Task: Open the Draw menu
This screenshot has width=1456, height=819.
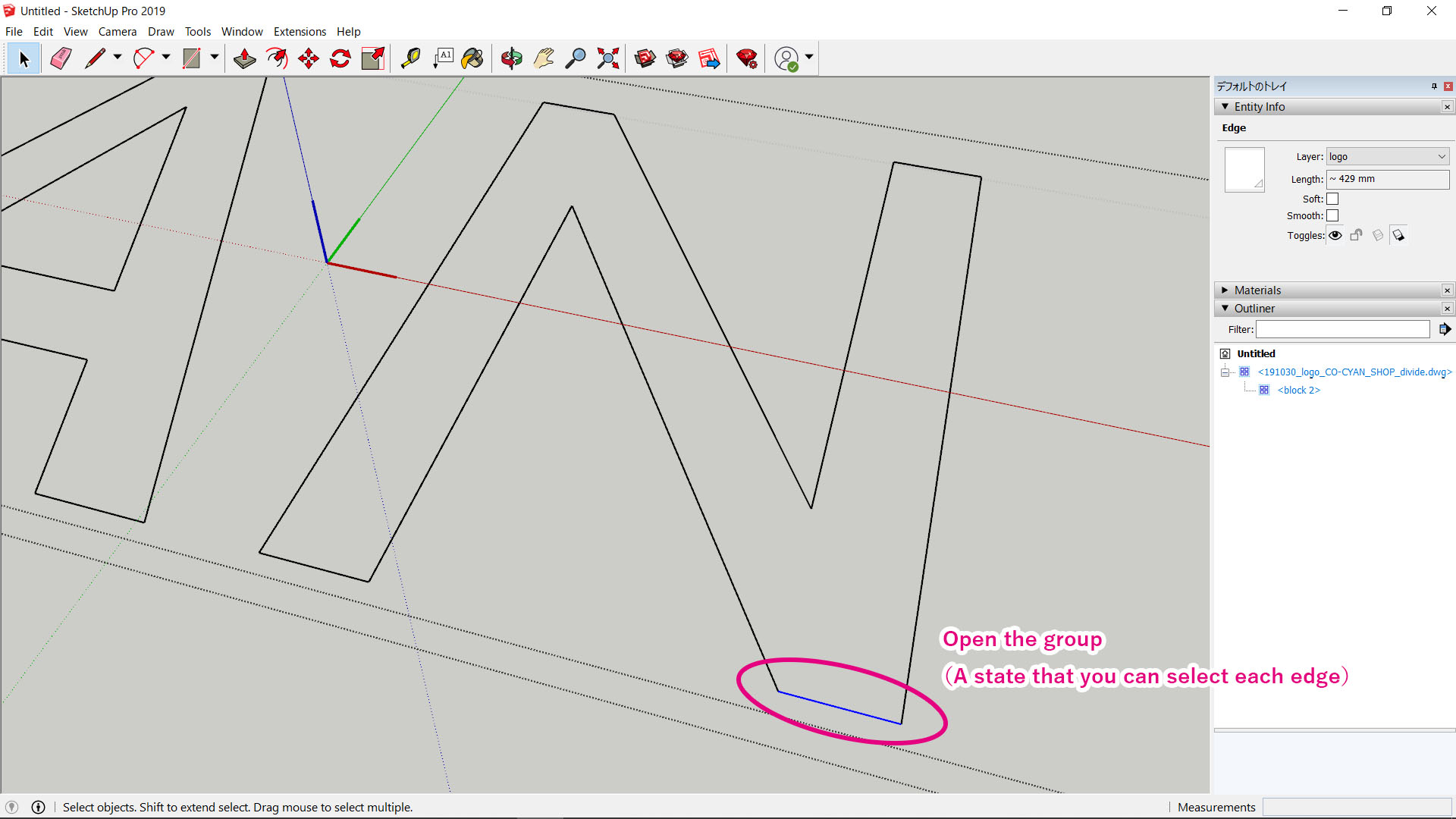Action: point(161,32)
